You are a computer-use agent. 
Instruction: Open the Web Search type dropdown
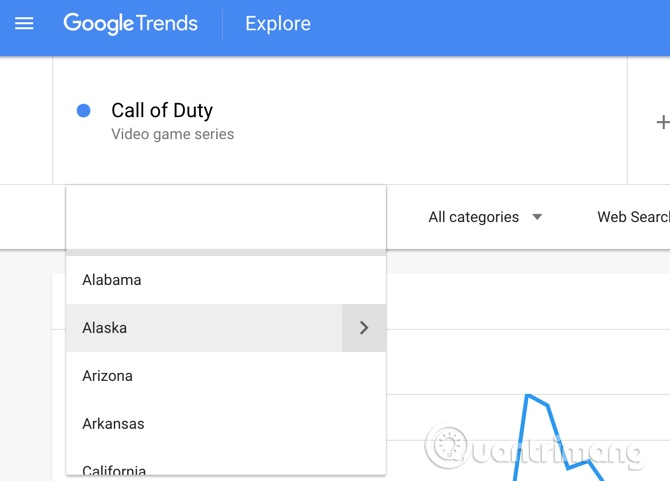click(632, 217)
